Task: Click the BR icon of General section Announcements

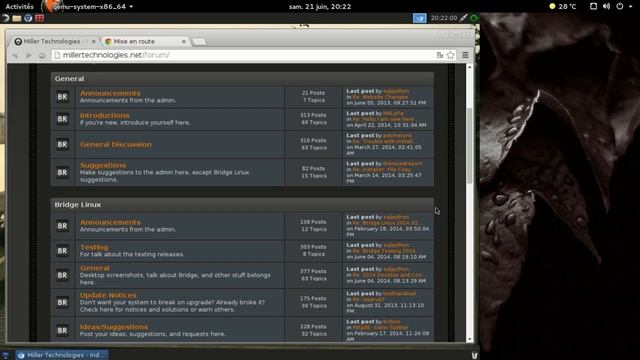Action: click(62, 97)
